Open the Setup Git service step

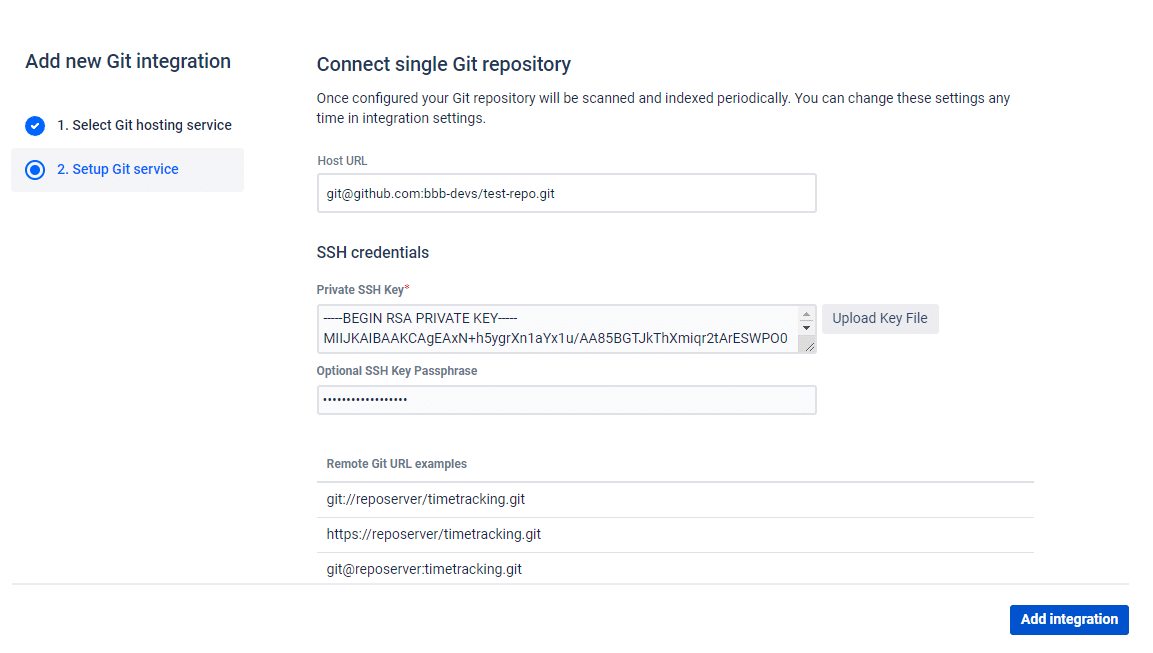(117, 169)
